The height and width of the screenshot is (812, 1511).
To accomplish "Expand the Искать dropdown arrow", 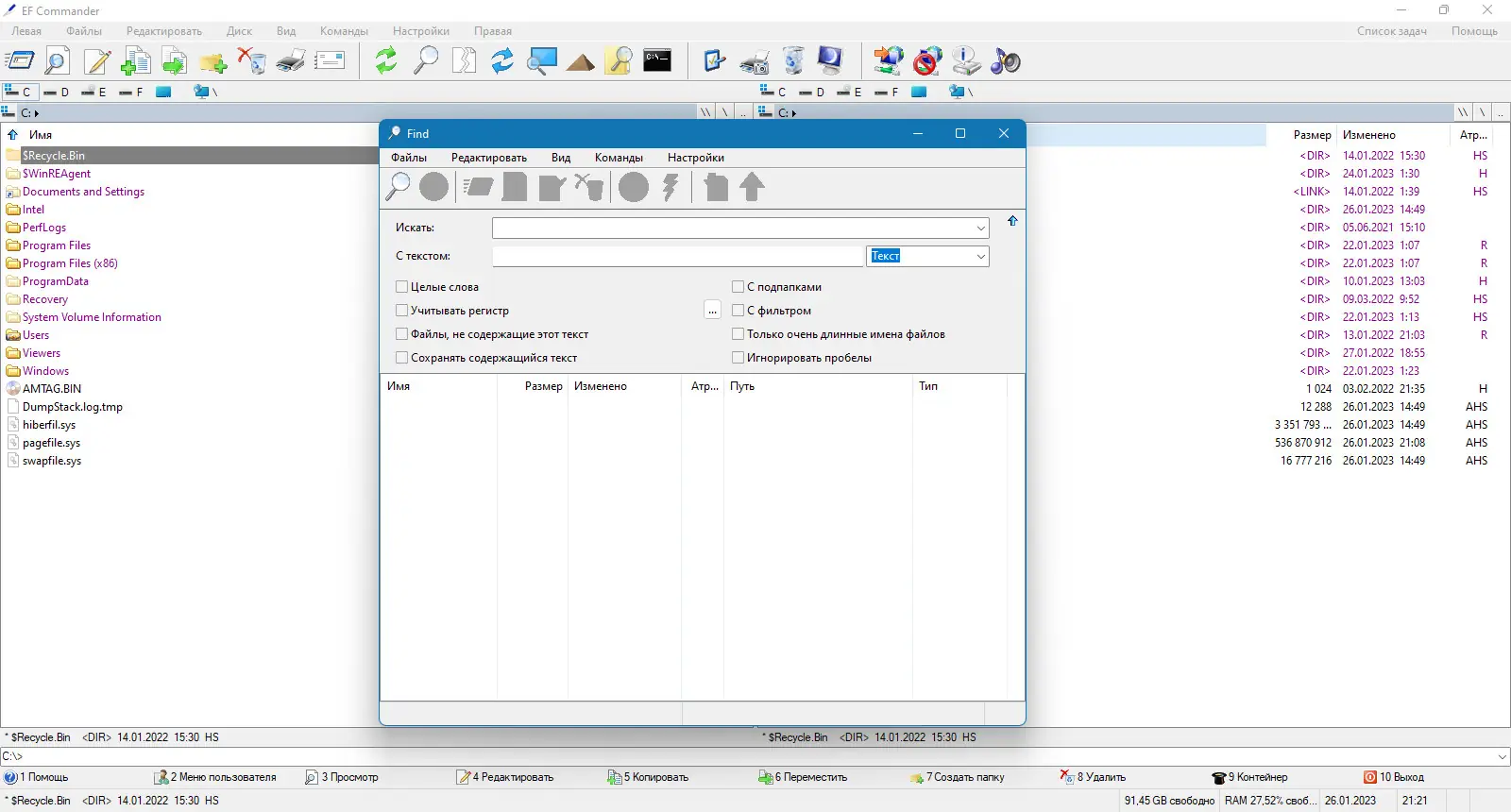I will click(x=980, y=228).
